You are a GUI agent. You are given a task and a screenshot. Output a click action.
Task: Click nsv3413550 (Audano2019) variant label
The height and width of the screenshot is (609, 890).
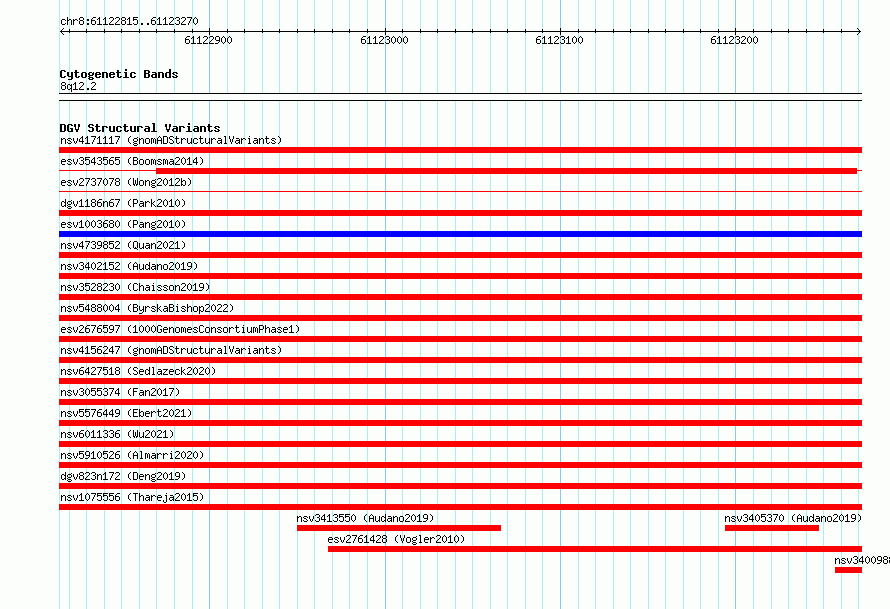(365, 518)
